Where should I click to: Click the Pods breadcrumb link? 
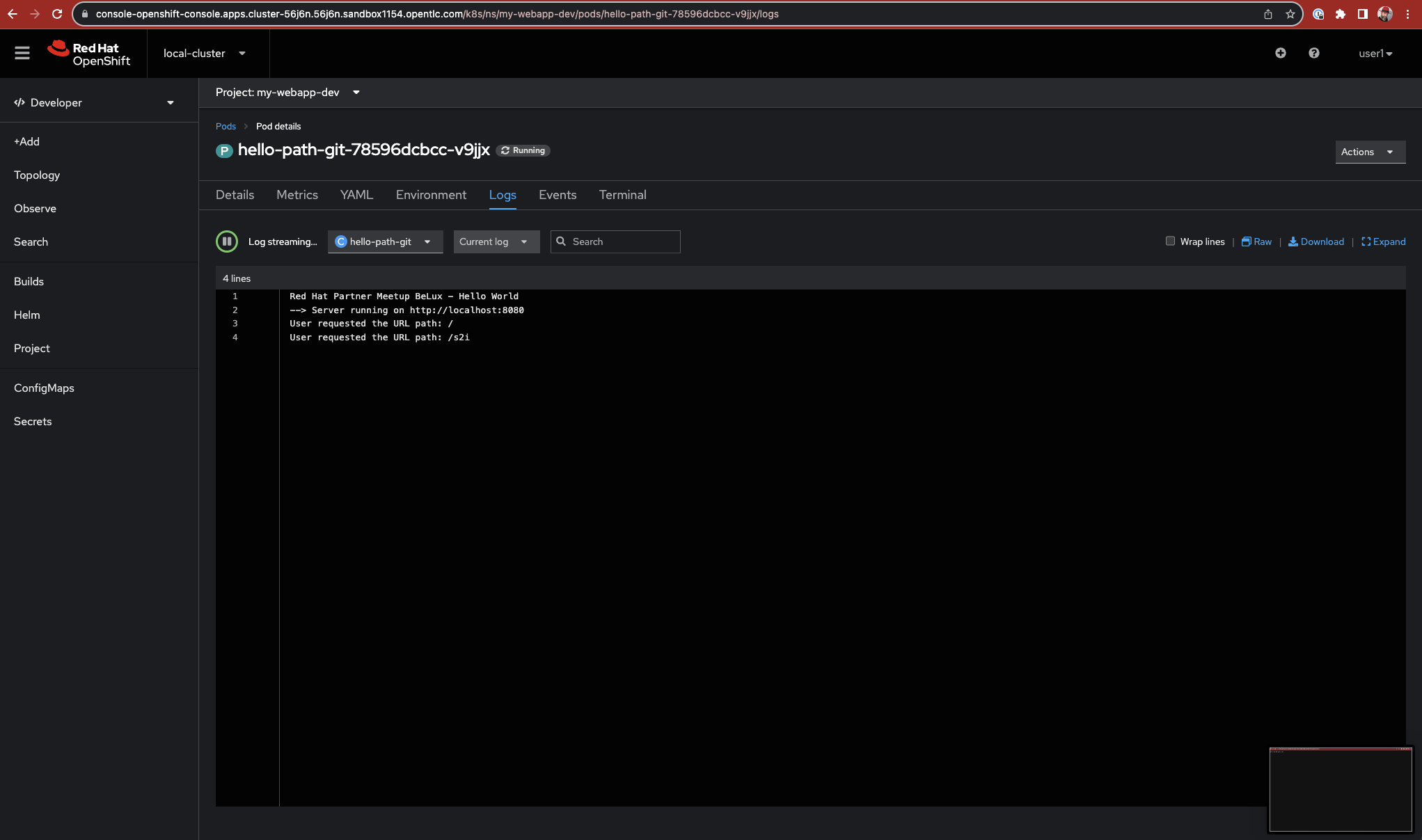point(226,126)
